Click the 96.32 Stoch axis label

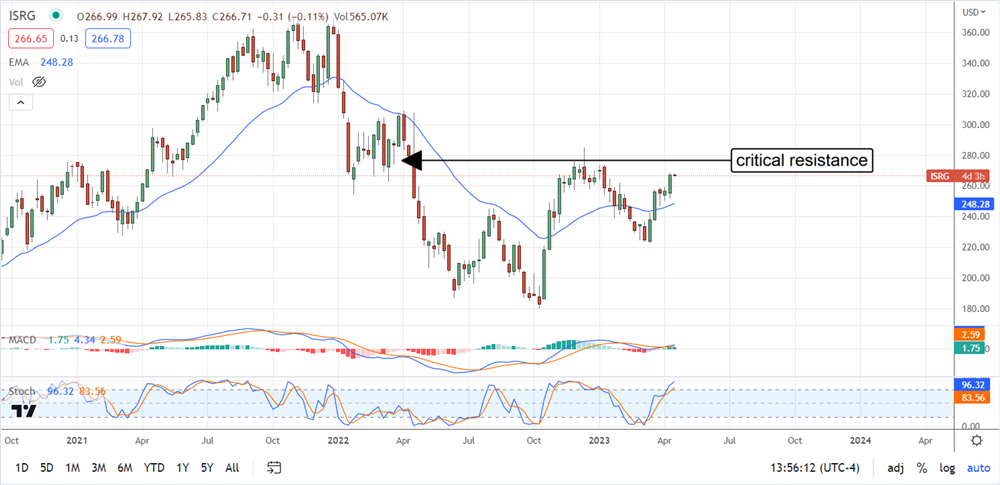point(972,385)
